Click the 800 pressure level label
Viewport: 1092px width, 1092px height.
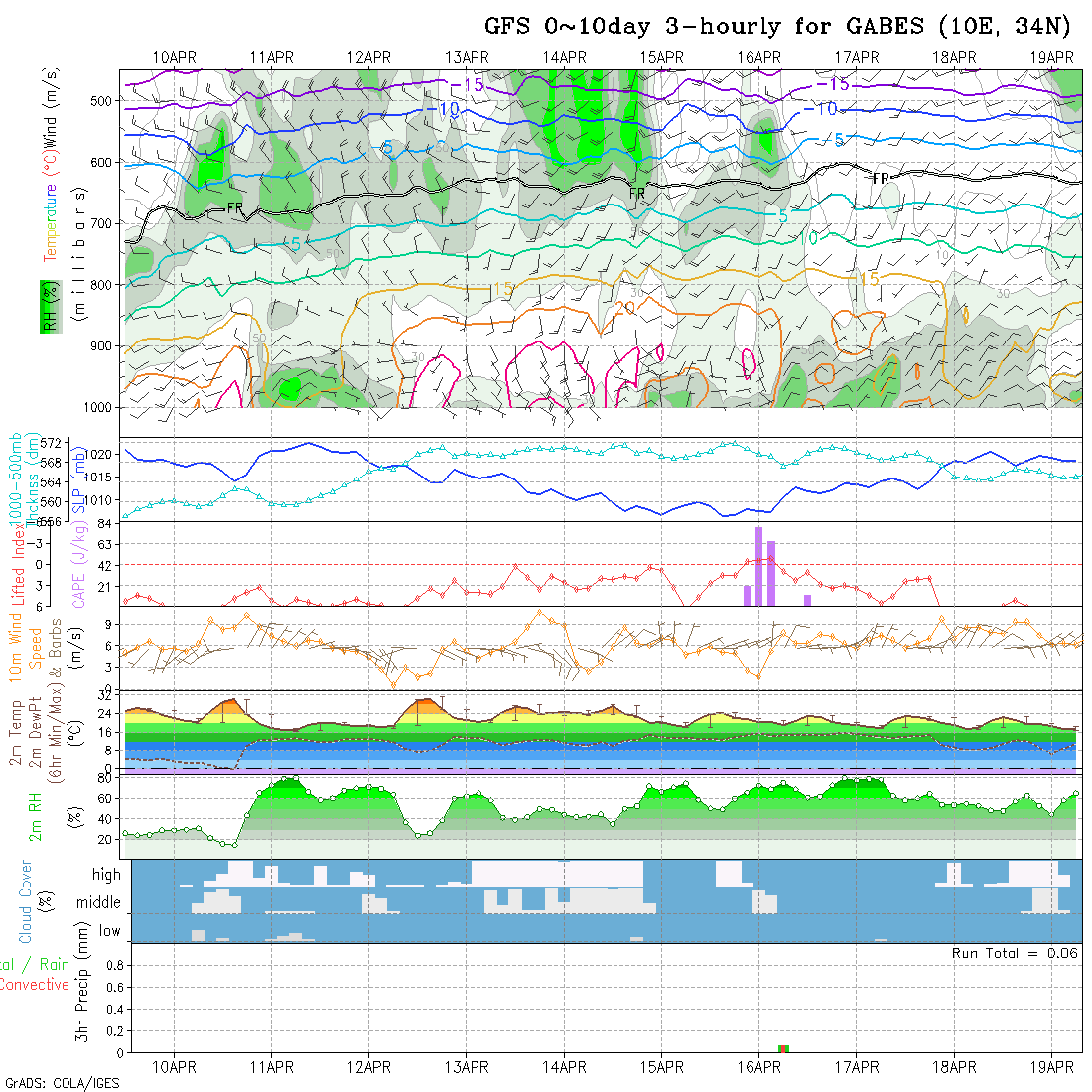(101, 285)
